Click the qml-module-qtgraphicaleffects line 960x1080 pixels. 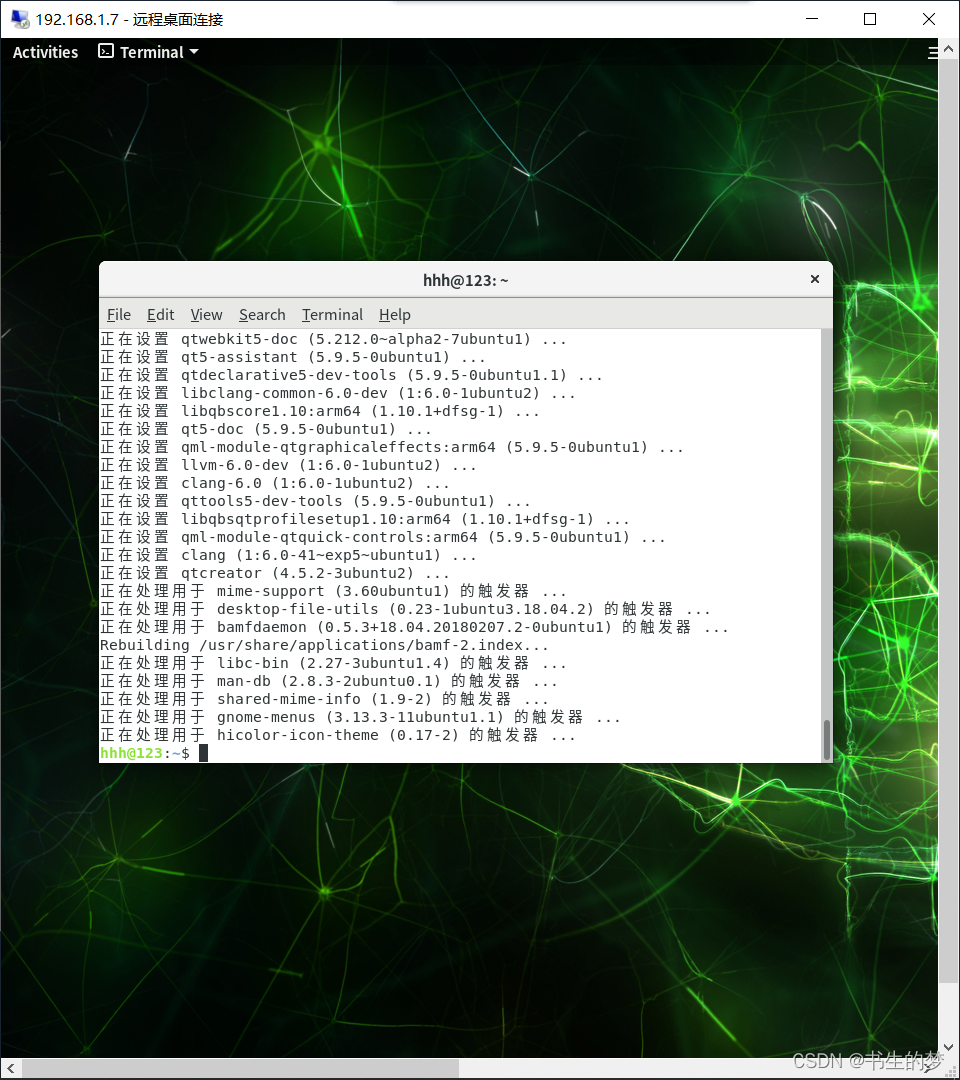click(392, 448)
